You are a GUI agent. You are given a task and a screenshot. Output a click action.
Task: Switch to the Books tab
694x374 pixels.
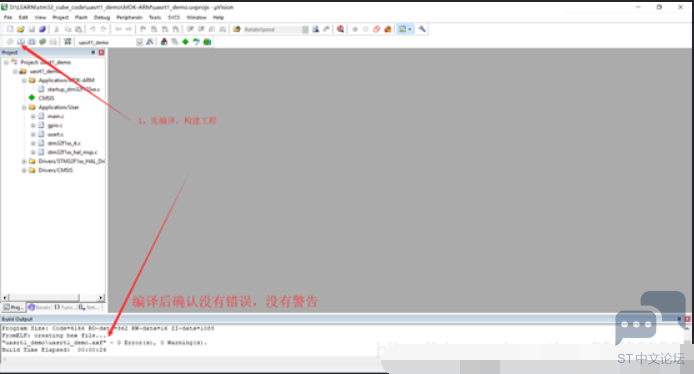tap(39, 307)
